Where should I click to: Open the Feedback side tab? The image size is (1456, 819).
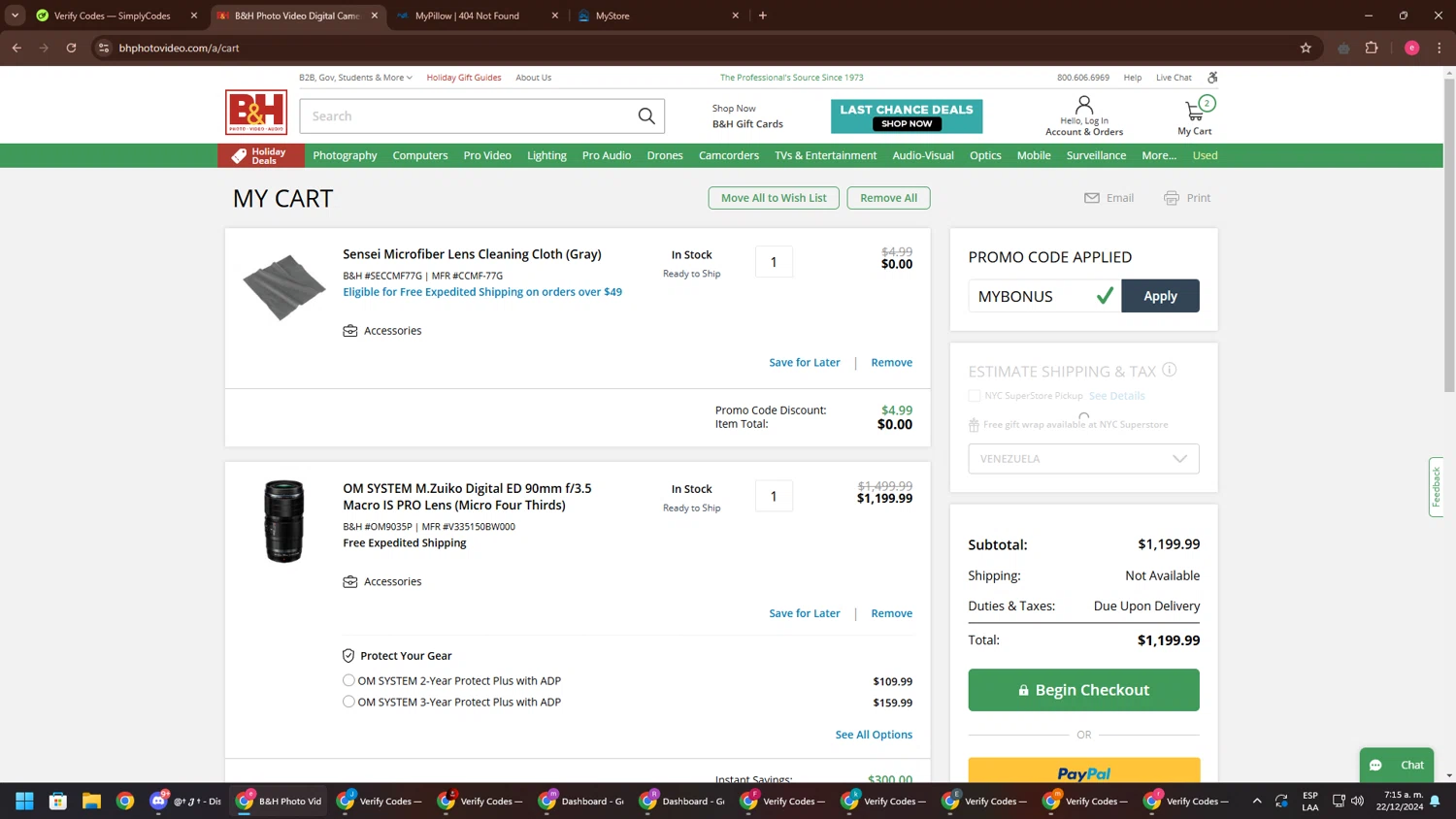1436,487
